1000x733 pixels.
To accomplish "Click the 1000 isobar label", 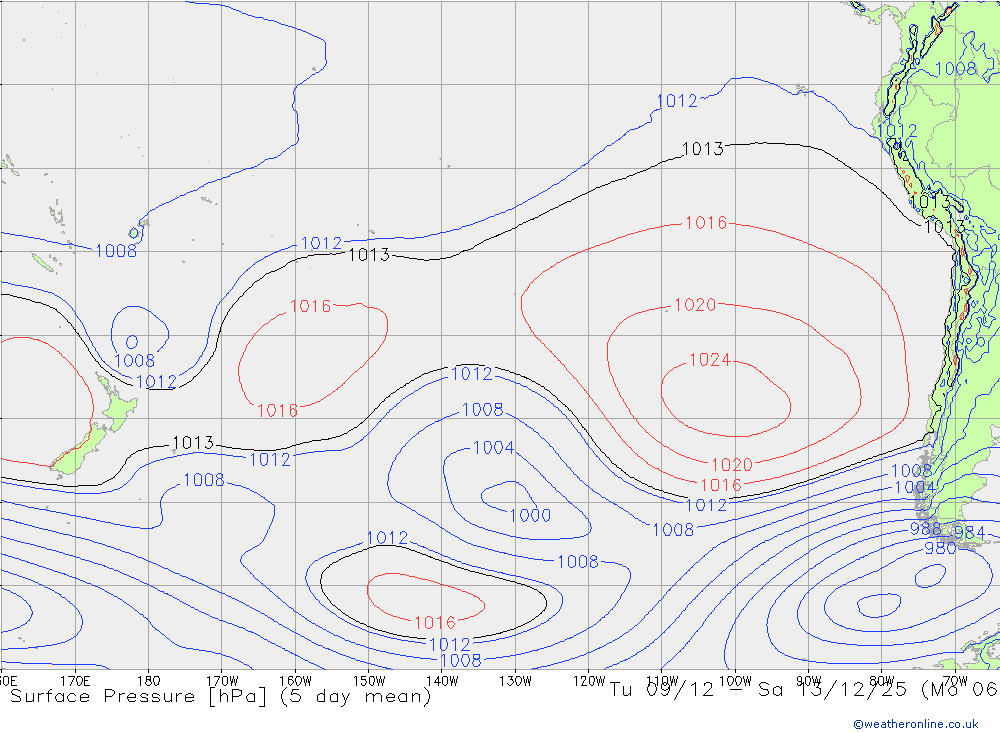I will click(530, 515).
